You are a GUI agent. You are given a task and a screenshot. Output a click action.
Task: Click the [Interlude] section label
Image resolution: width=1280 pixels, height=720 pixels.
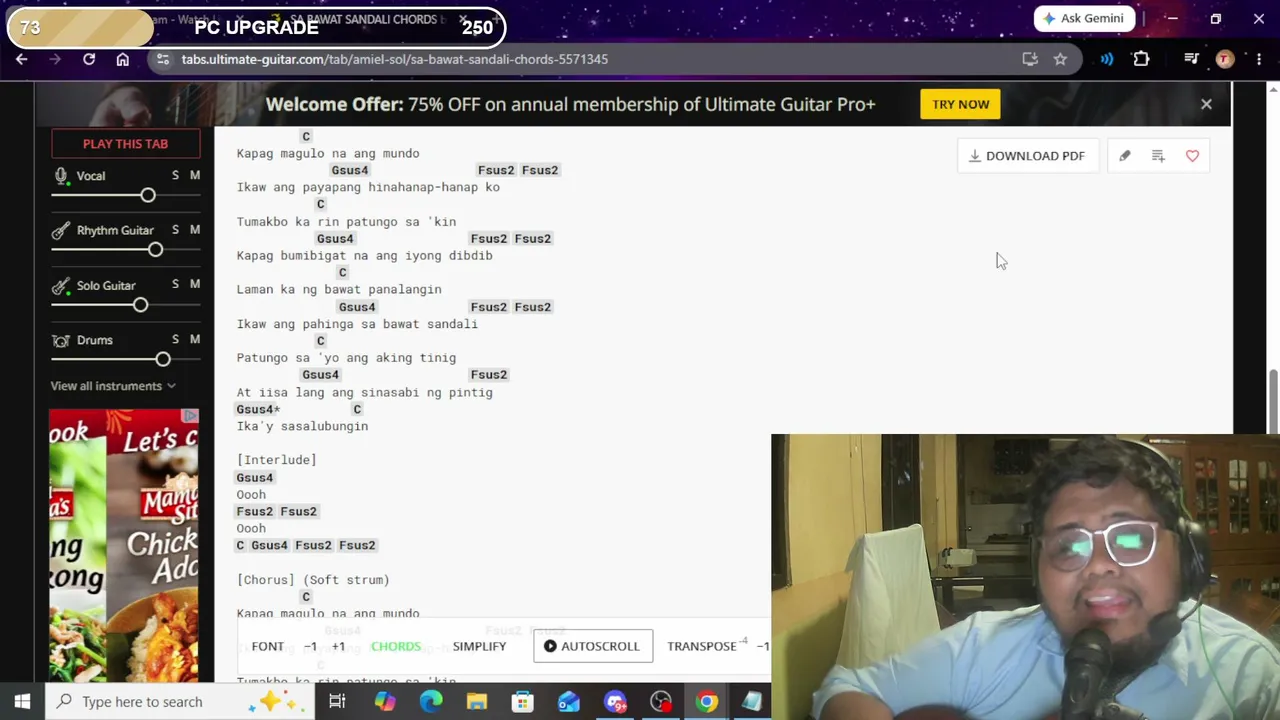(277, 460)
